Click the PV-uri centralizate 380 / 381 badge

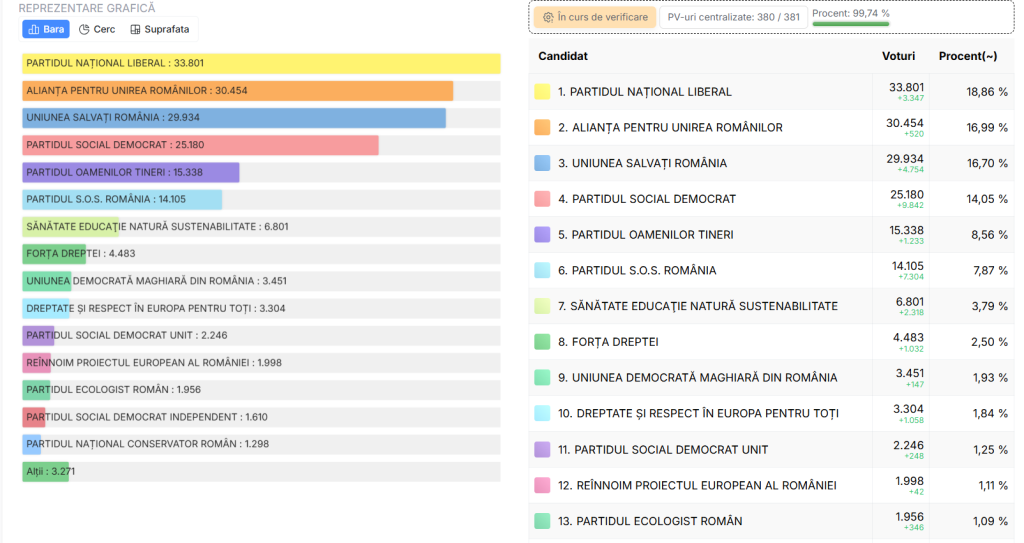coord(732,17)
